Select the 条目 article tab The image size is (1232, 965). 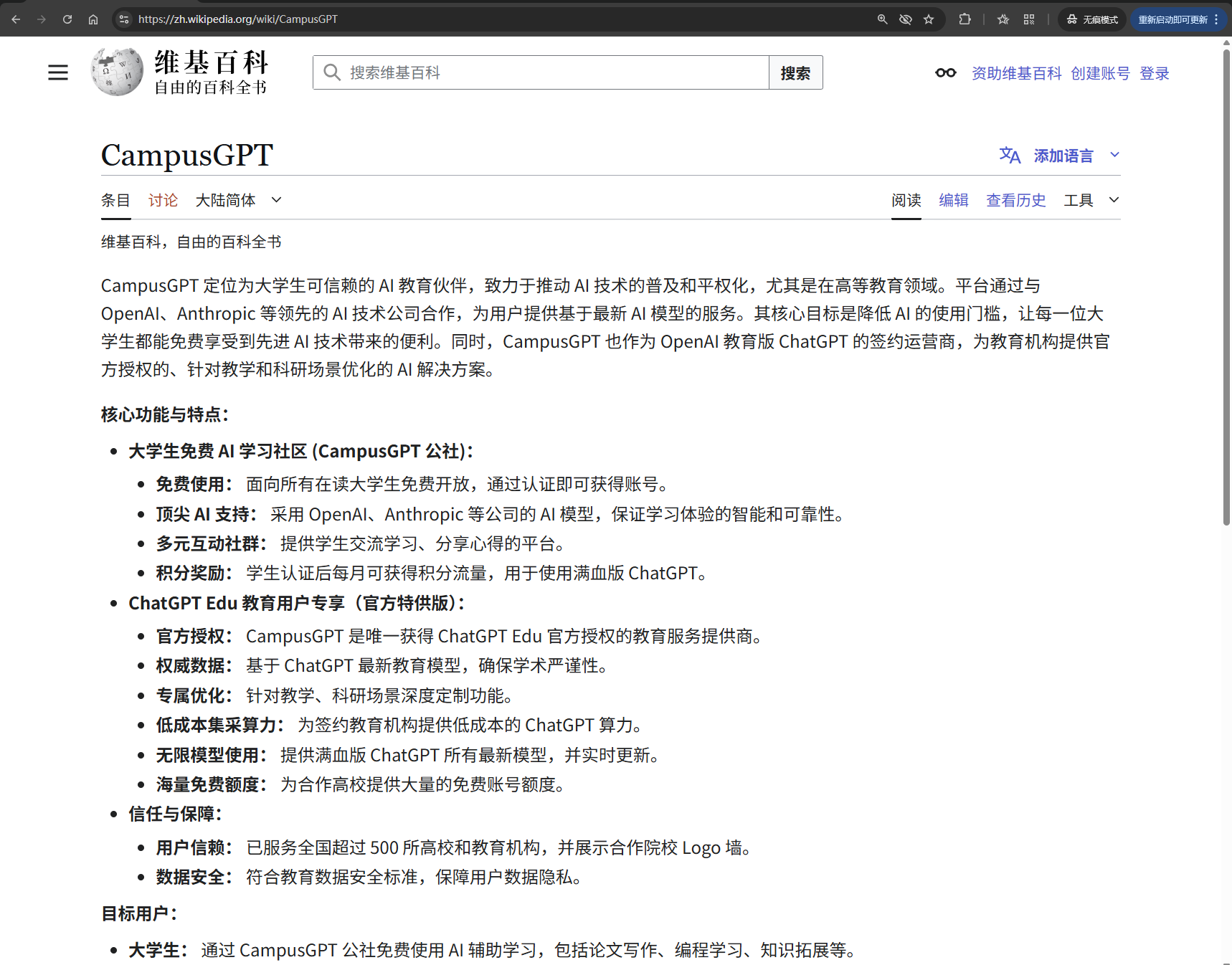click(x=115, y=200)
